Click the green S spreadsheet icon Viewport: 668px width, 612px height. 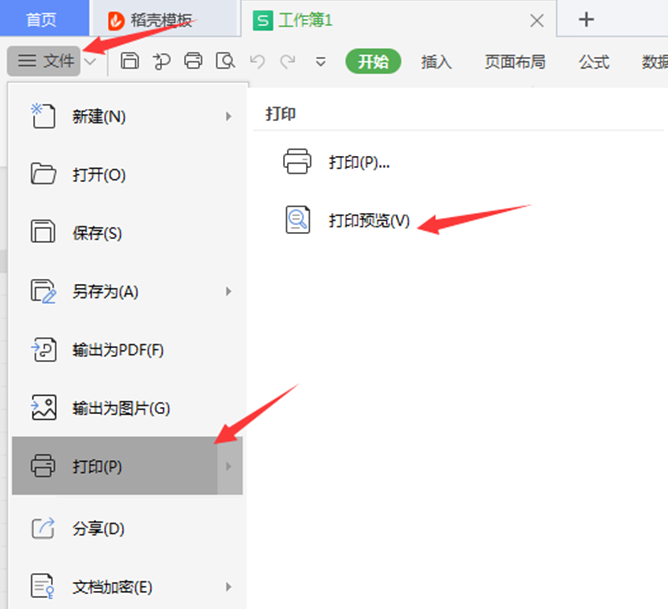click(263, 20)
